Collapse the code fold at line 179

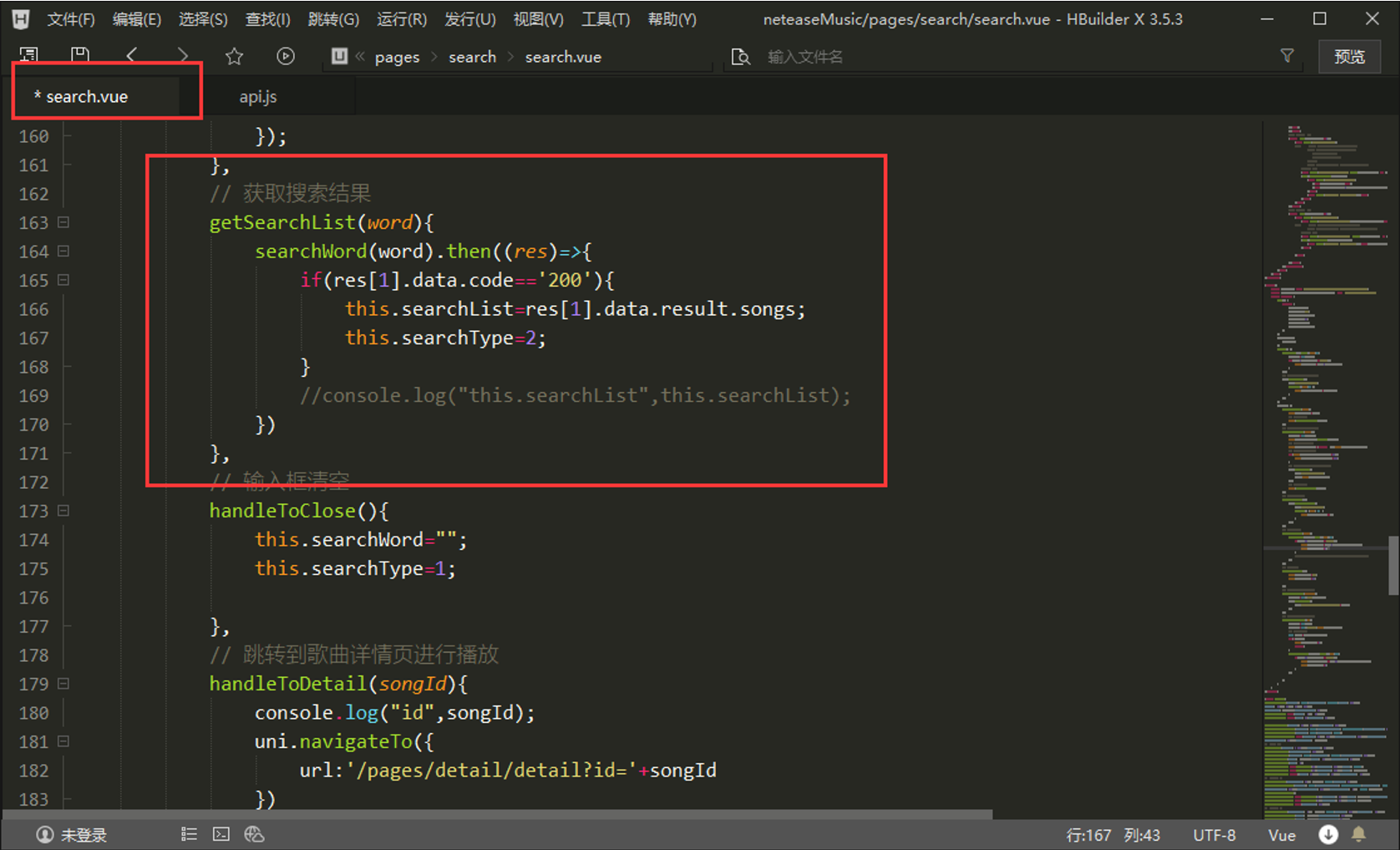[x=63, y=684]
